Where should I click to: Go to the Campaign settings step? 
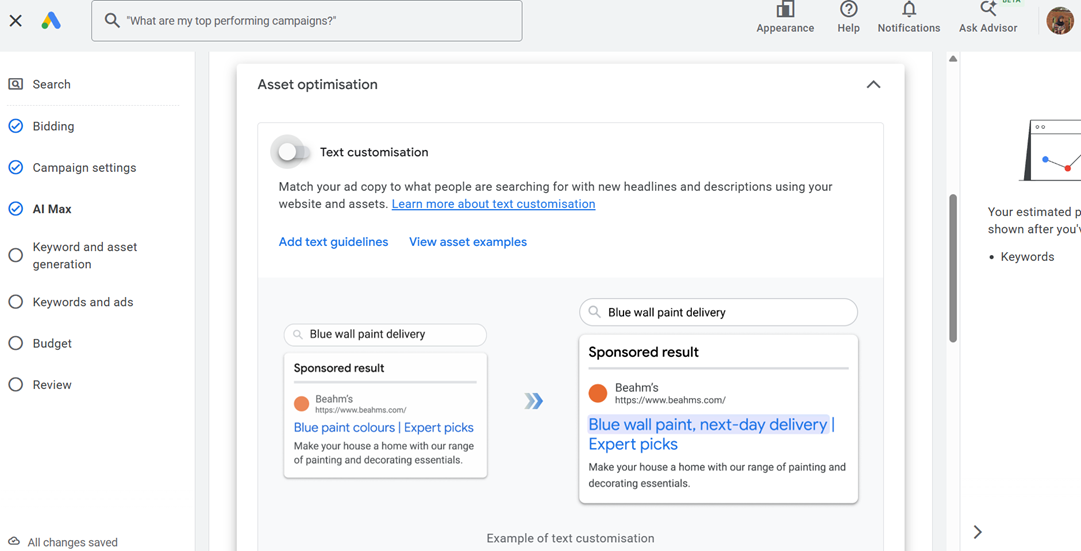(84, 168)
